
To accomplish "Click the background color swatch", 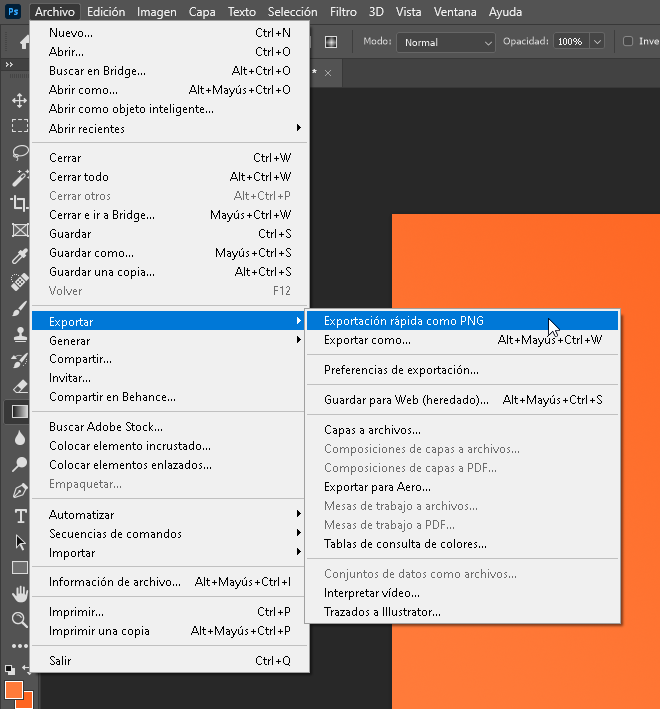I will 27,702.
